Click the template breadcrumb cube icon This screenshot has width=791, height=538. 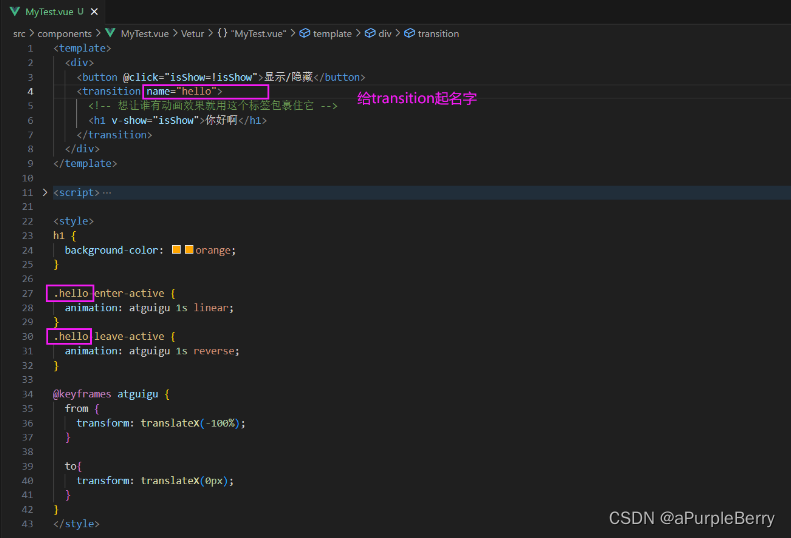click(x=305, y=33)
